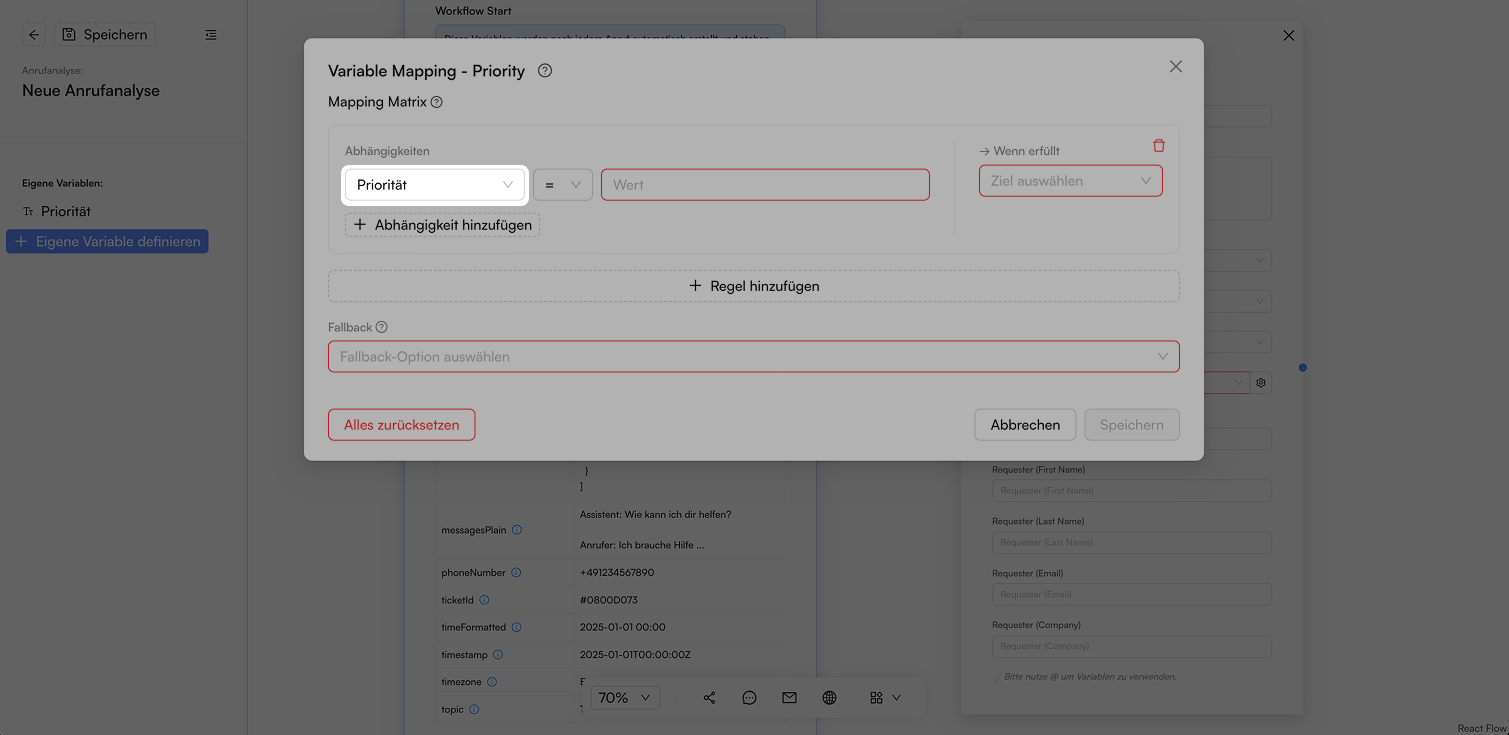Click the 2025-01-01 00:00 value
This screenshot has height=735, width=1509.
623,627
